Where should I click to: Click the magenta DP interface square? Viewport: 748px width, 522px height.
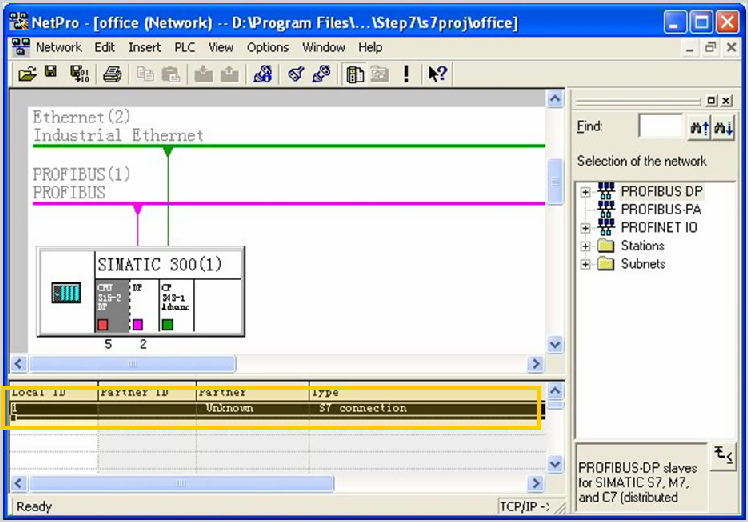(137, 324)
